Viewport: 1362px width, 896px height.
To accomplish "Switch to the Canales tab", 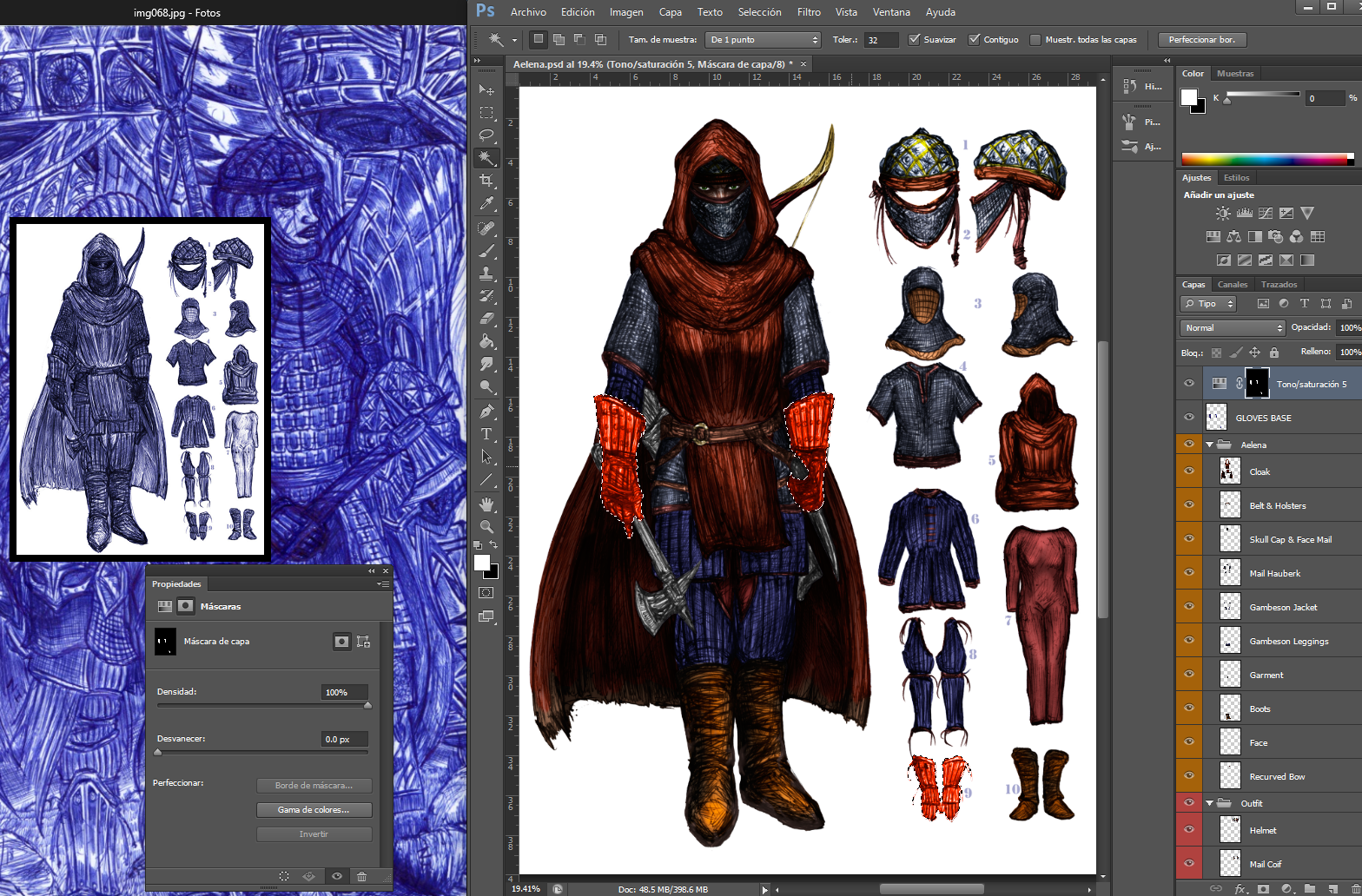I will click(x=1232, y=284).
